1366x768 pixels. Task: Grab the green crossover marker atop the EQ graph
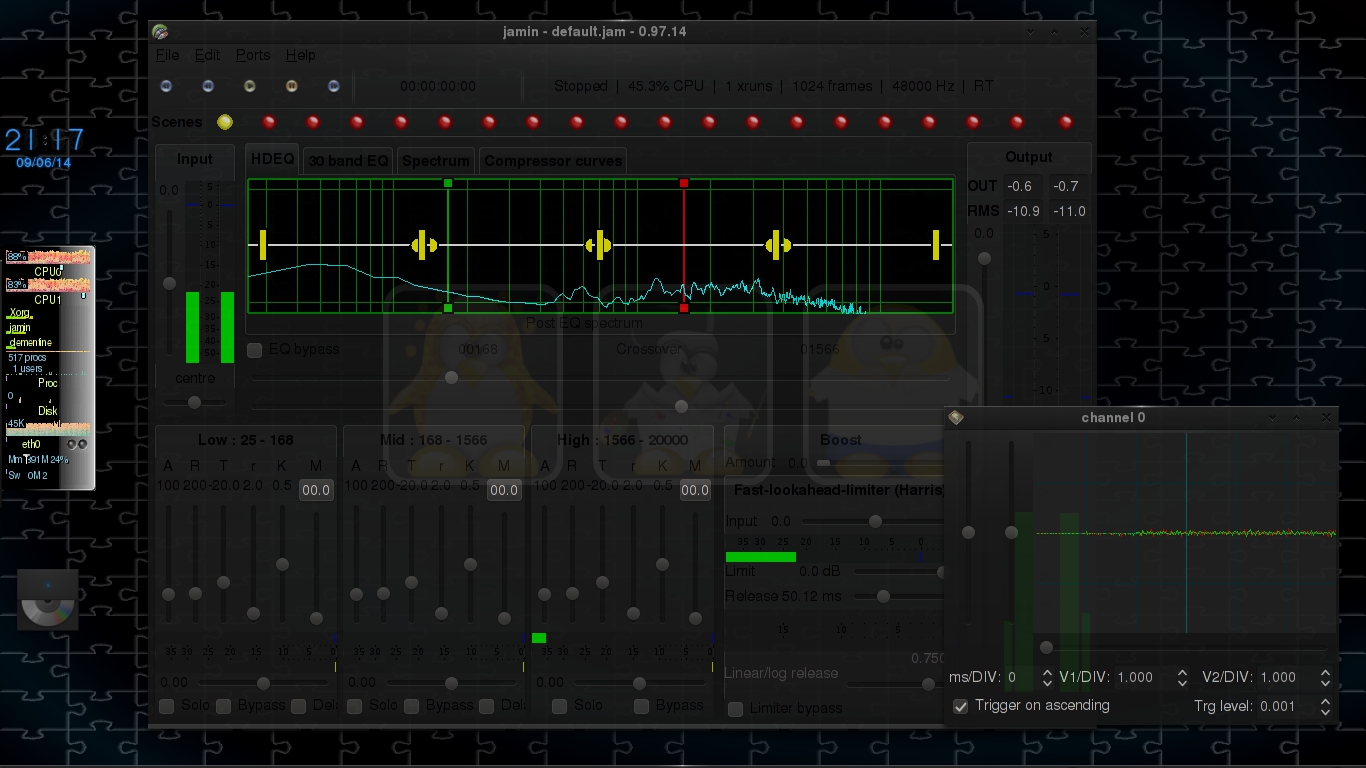coord(448,183)
